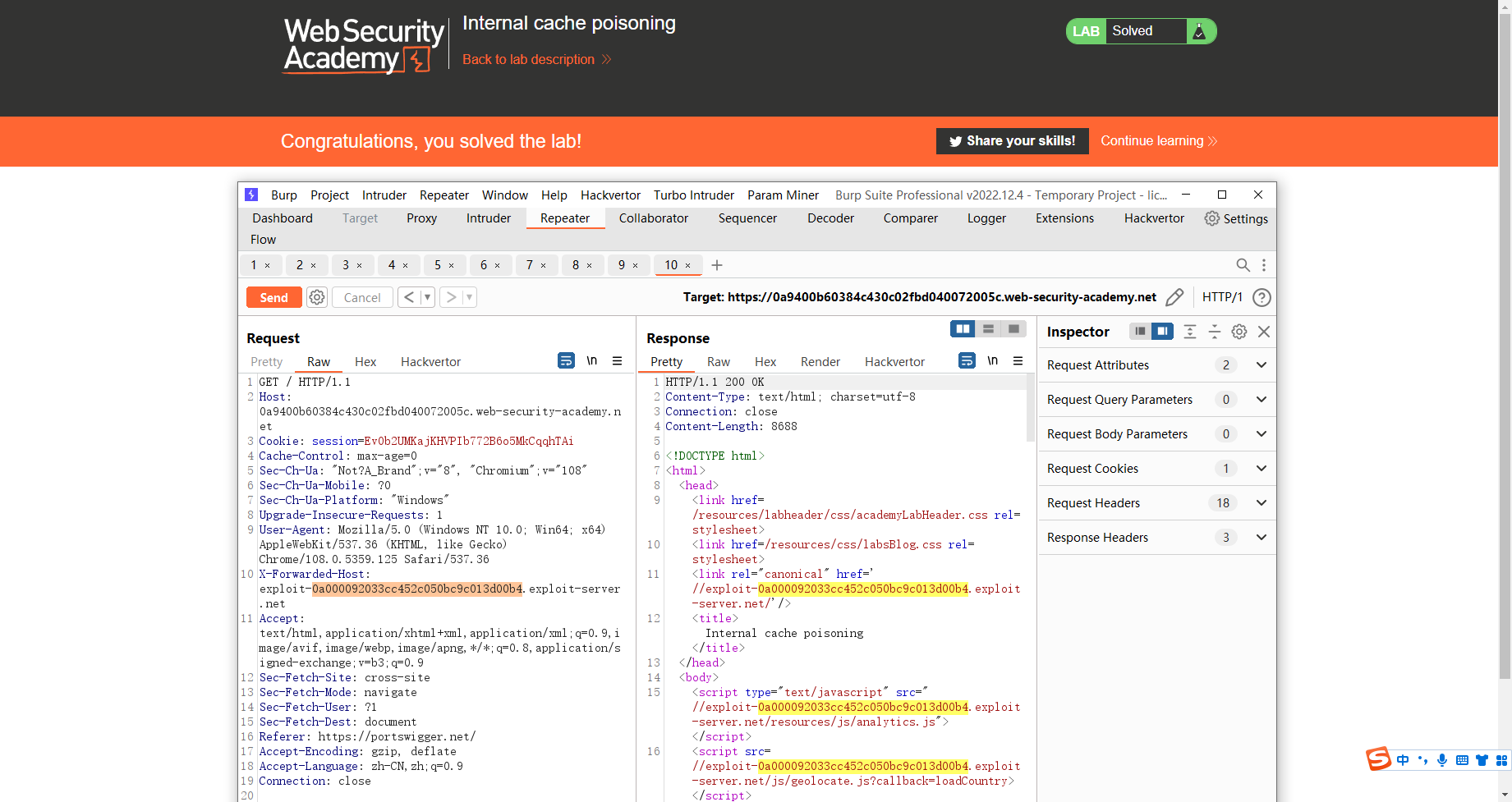
Task: Click the Send request button
Action: pos(273,297)
